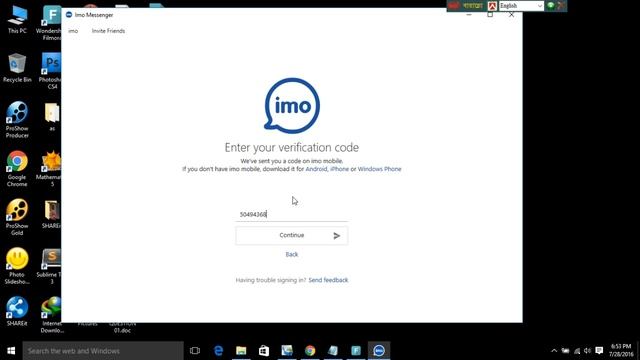The image size is (640, 360).
Task: Open Chrome from the taskbar
Action: [310, 351]
